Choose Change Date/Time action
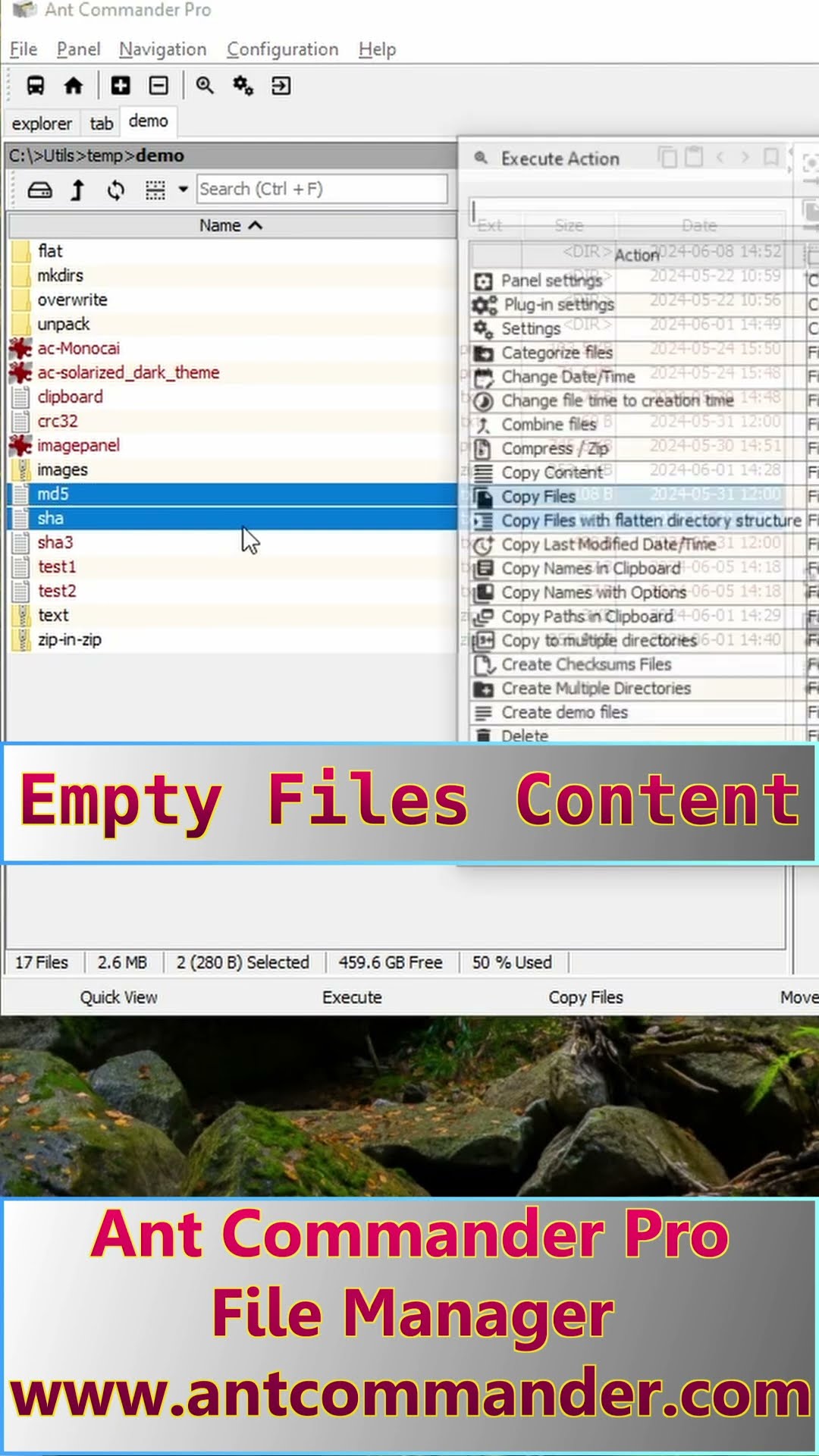The image size is (819, 1456). (x=637, y=377)
